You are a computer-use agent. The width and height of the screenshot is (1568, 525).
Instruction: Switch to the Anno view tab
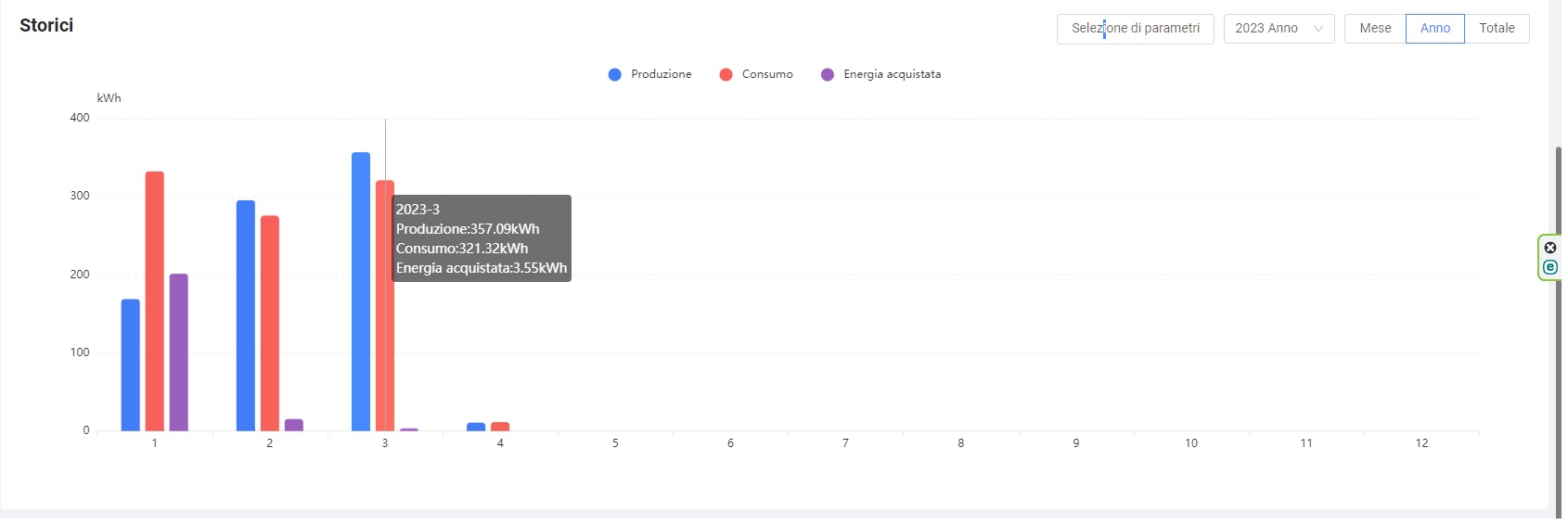coord(1434,29)
